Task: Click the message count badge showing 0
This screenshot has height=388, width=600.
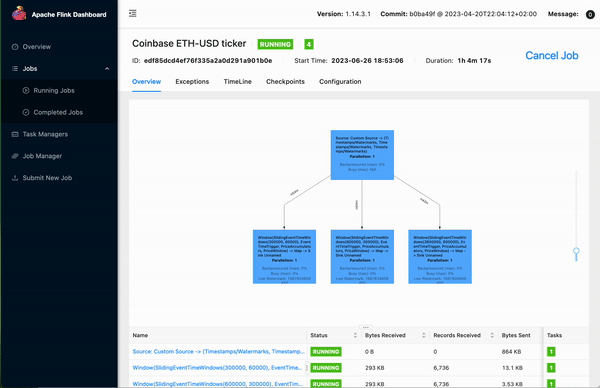Action: pos(590,15)
